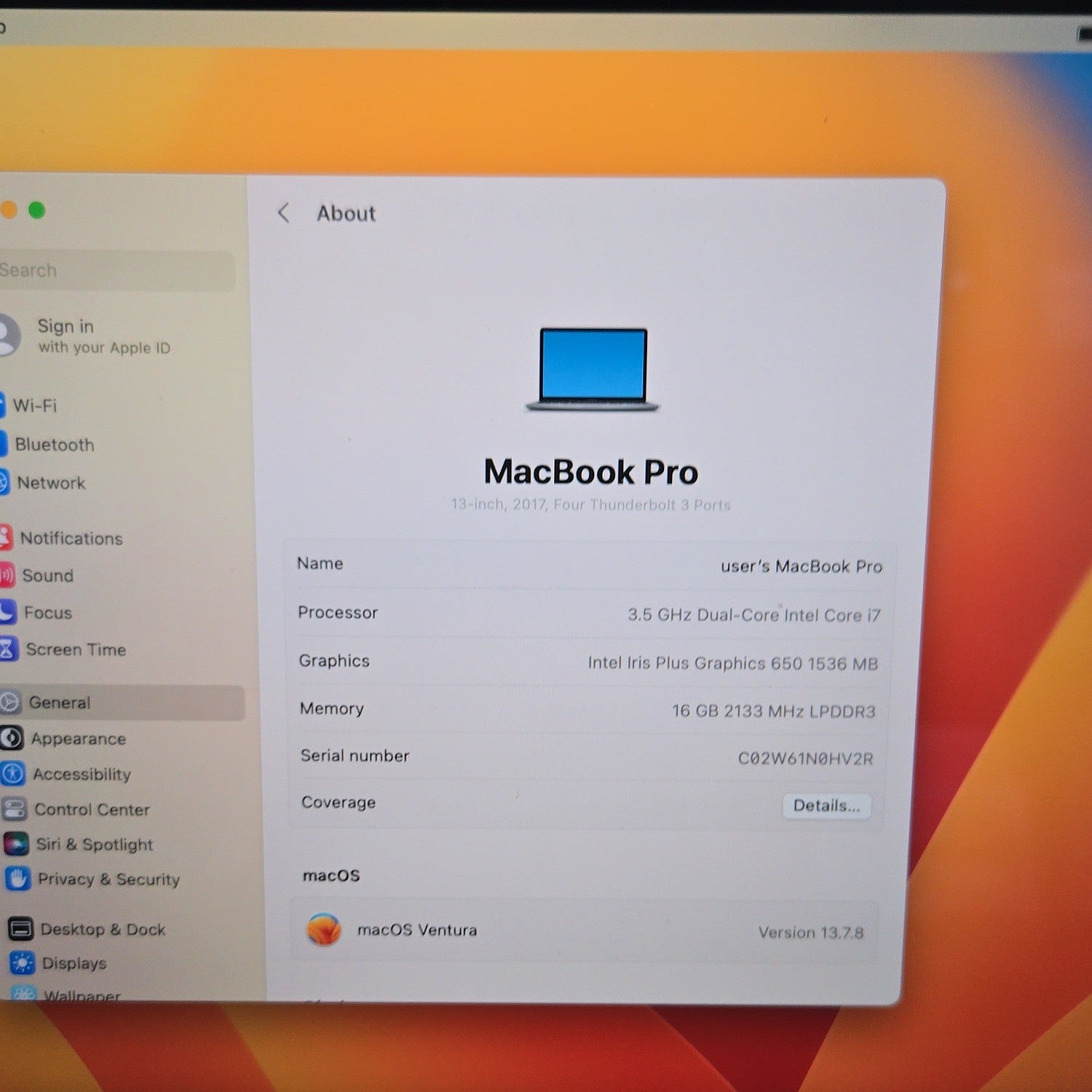Viewport: 1092px width, 1092px height.
Task: Click the Desktop & Dock icon
Action: (x=20, y=929)
